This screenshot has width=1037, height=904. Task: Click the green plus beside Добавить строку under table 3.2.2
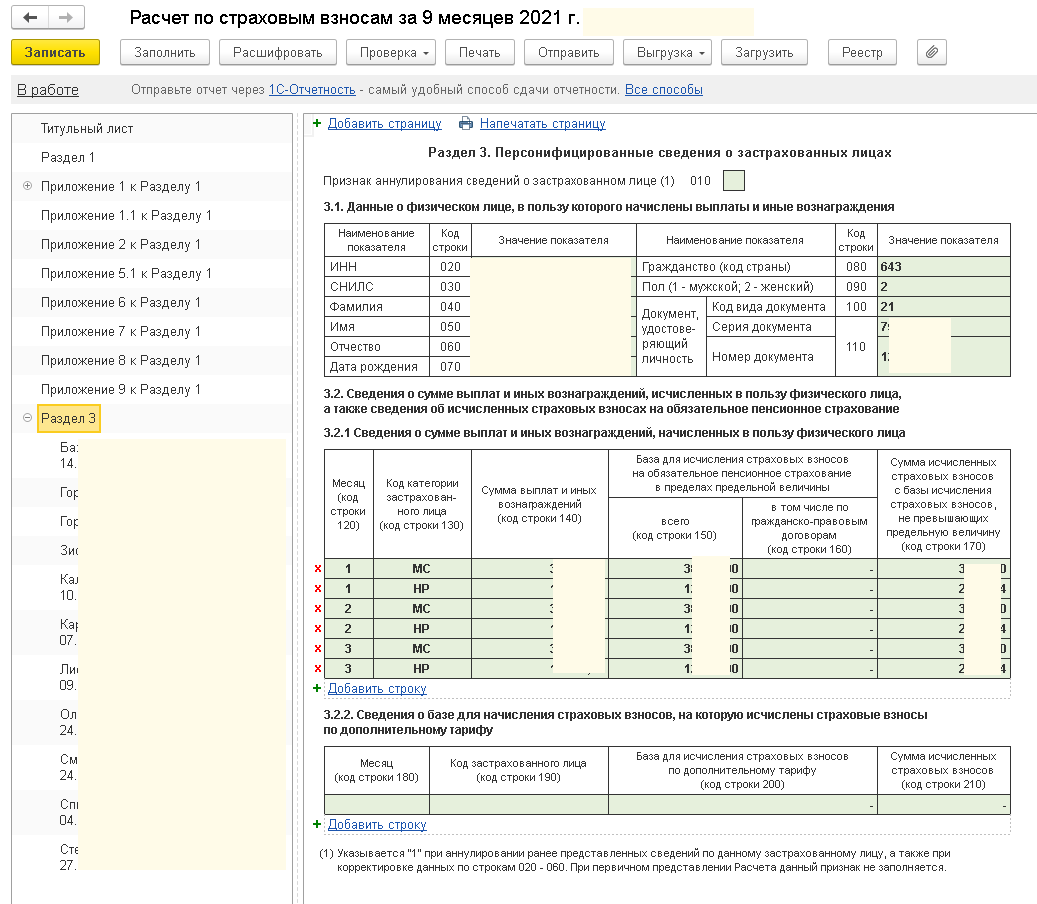317,824
